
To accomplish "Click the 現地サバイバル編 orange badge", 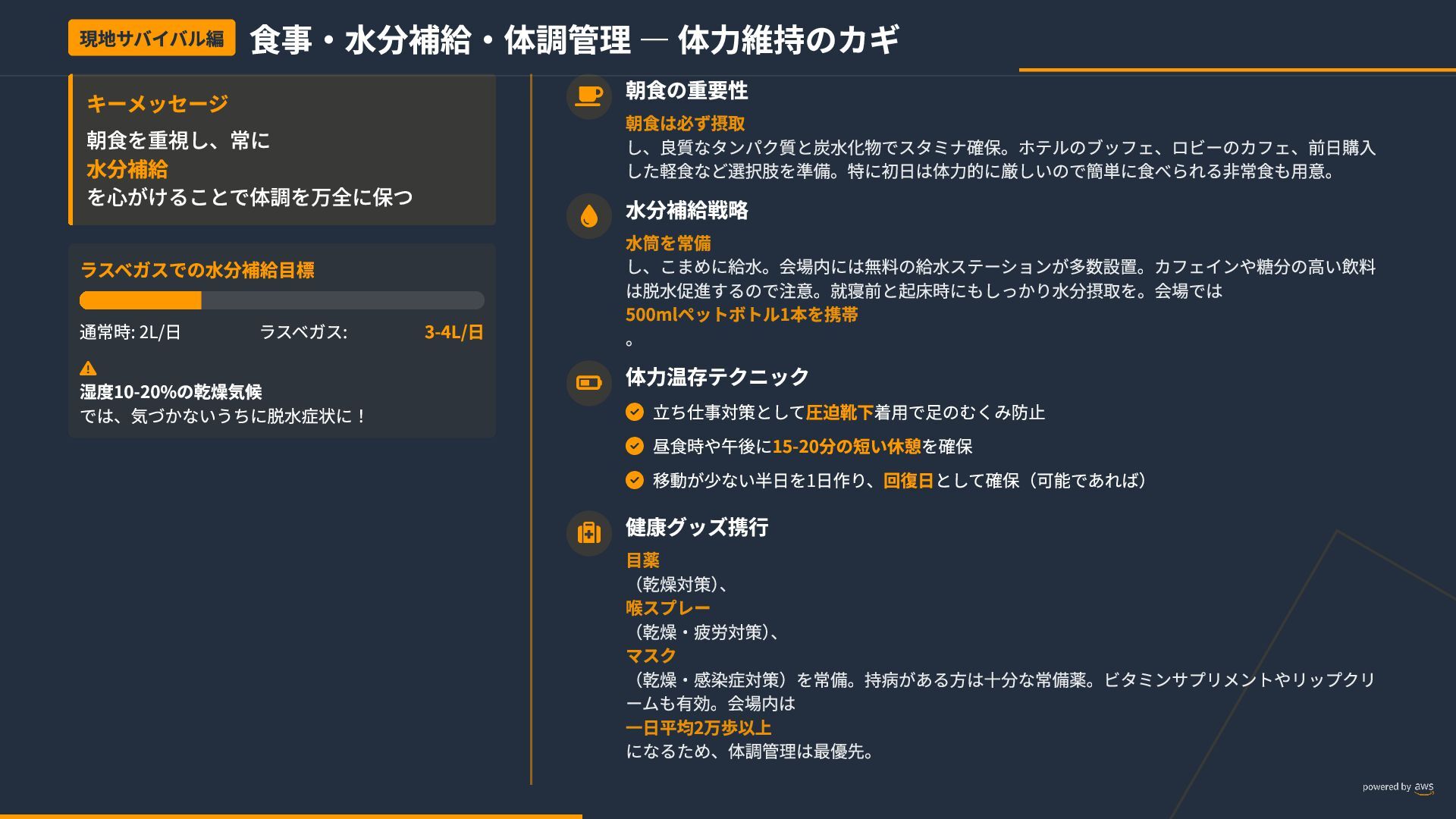I will point(152,38).
